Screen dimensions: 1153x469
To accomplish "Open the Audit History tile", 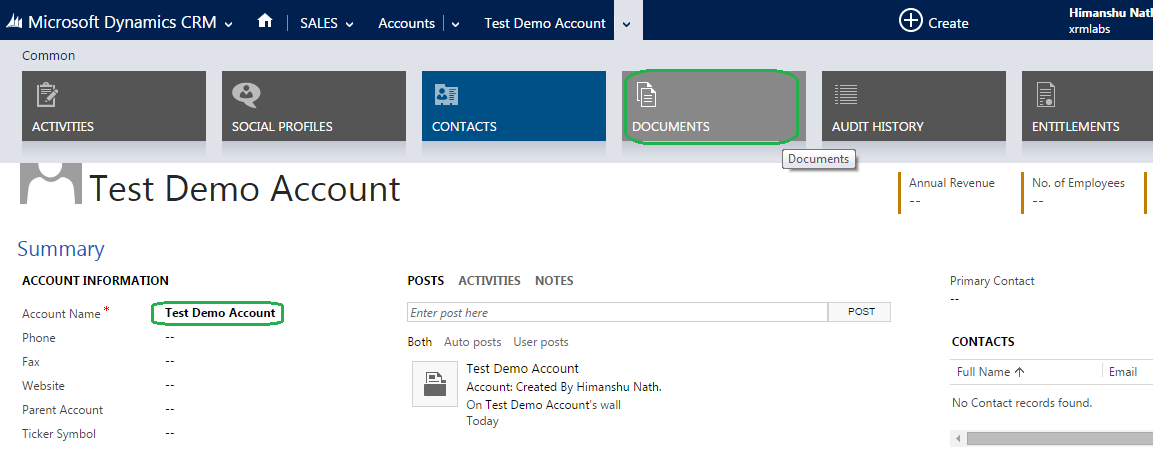I will tap(914, 106).
